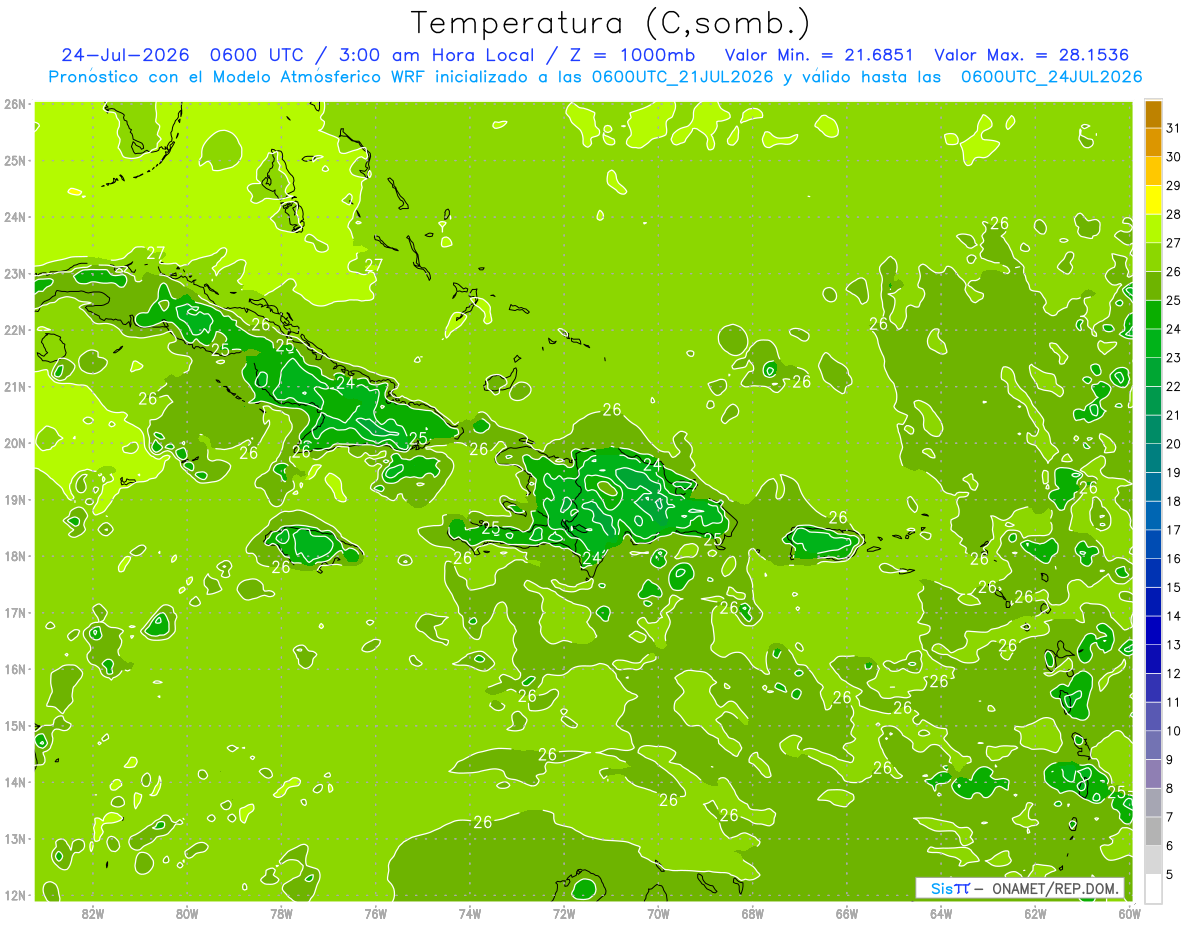This screenshot has height=927, width=1200.
Task: Click the orange swatch above legend value 31
Action: coord(1153,114)
